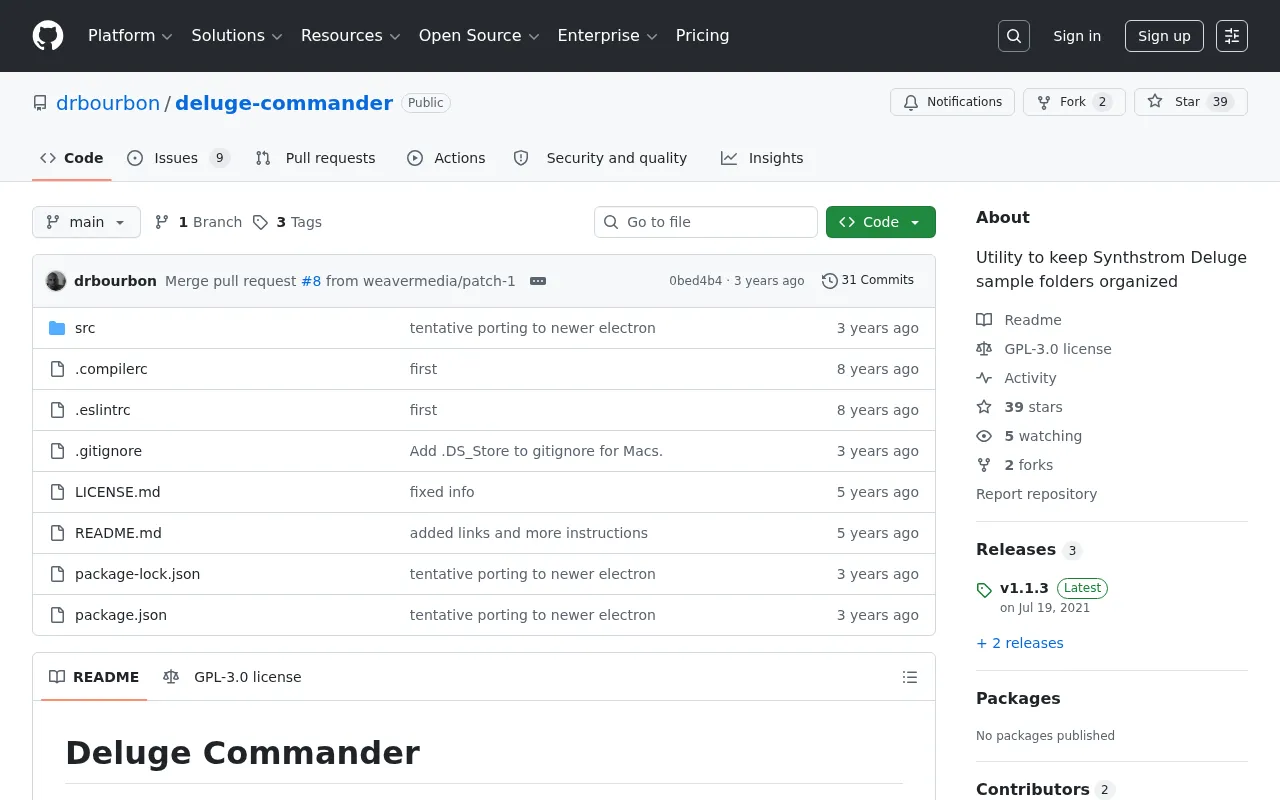Viewport: 1280px width, 800px height.
Task: Open the .eslintrc file
Action: [x=103, y=410]
